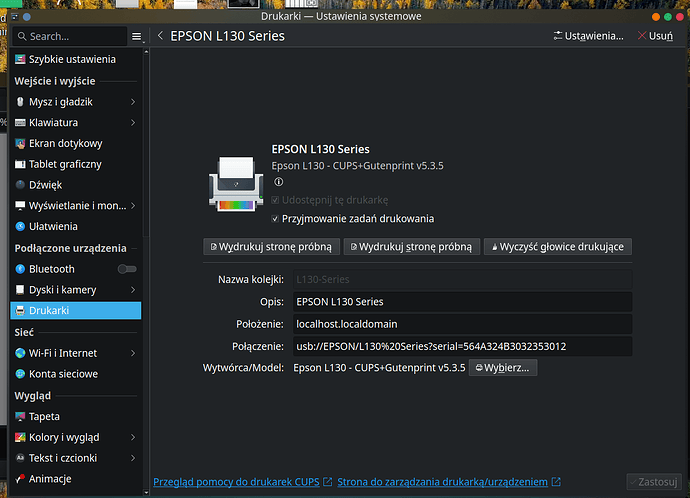Click the keyboard icon for Klawiatura
The height and width of the screenshot is (498, 690).
pos(20,123)
